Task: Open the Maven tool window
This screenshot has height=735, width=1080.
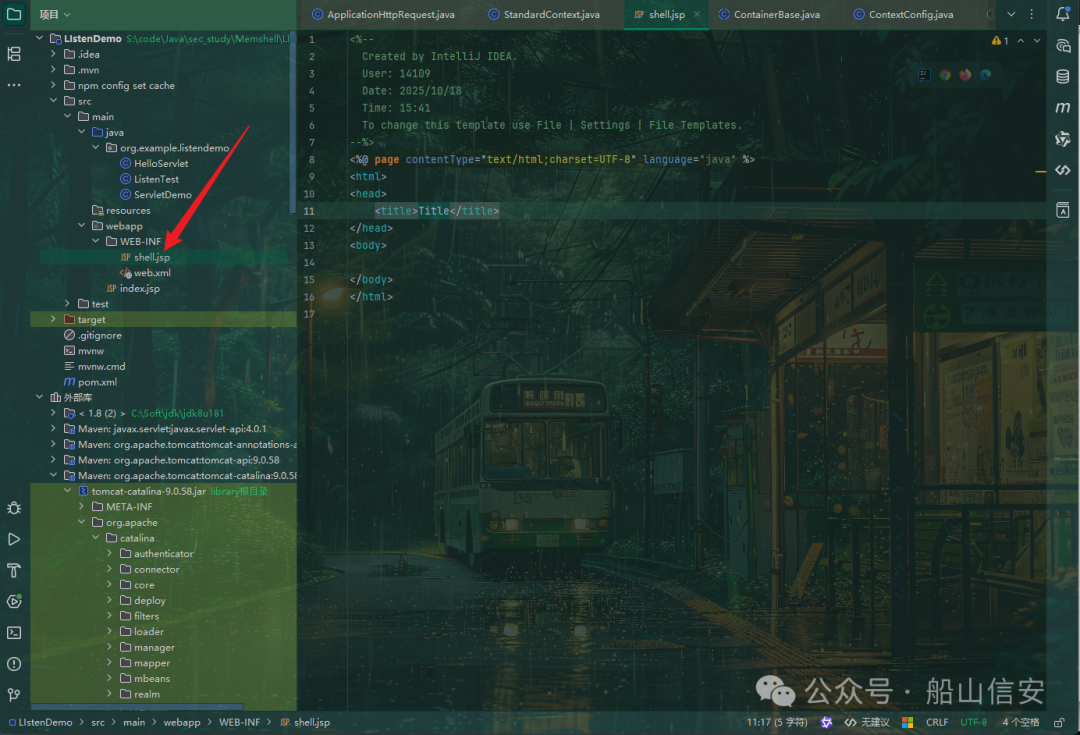Action: coord(1063,107)
